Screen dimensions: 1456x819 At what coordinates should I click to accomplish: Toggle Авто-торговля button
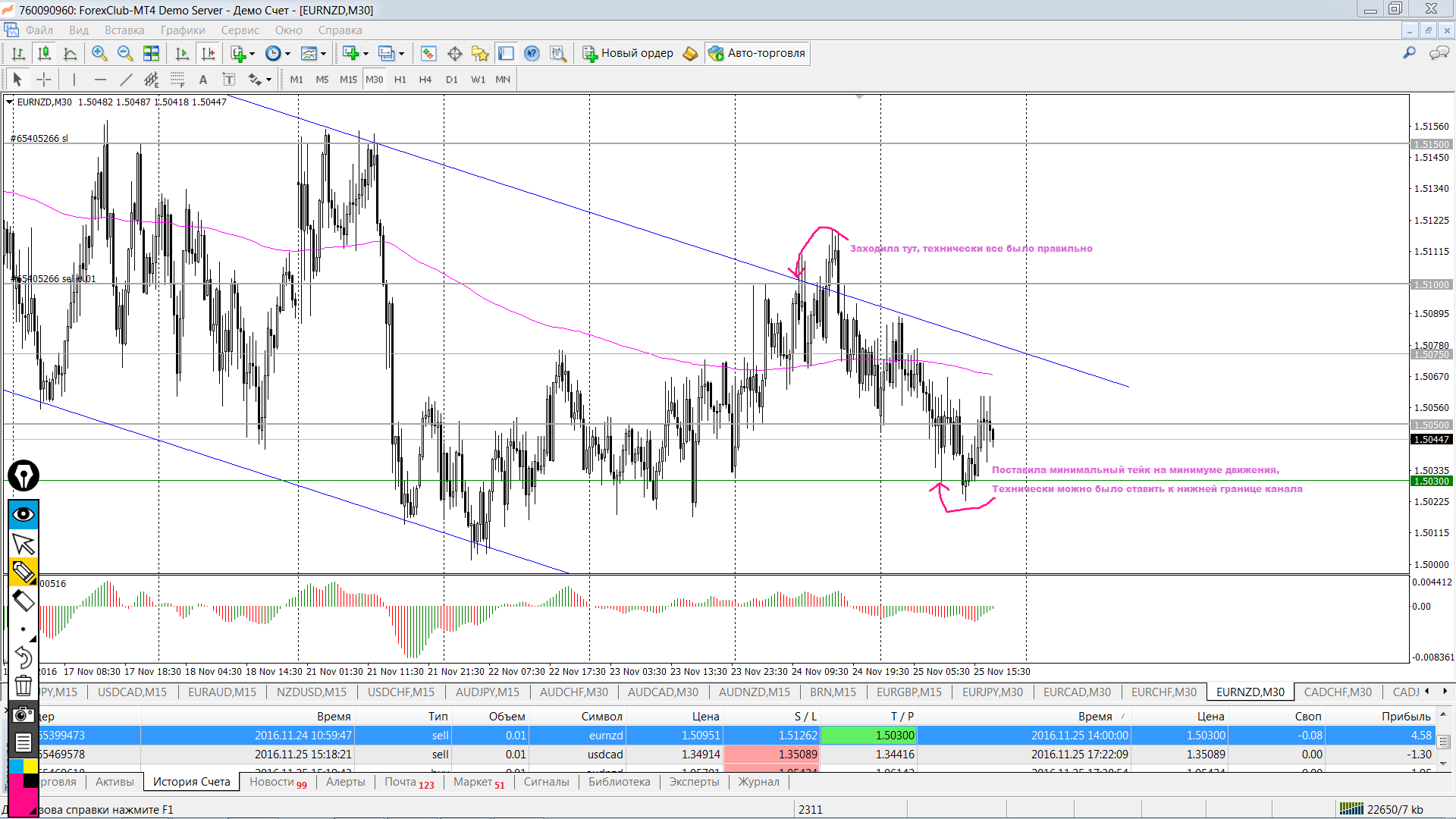pos(757,53)
